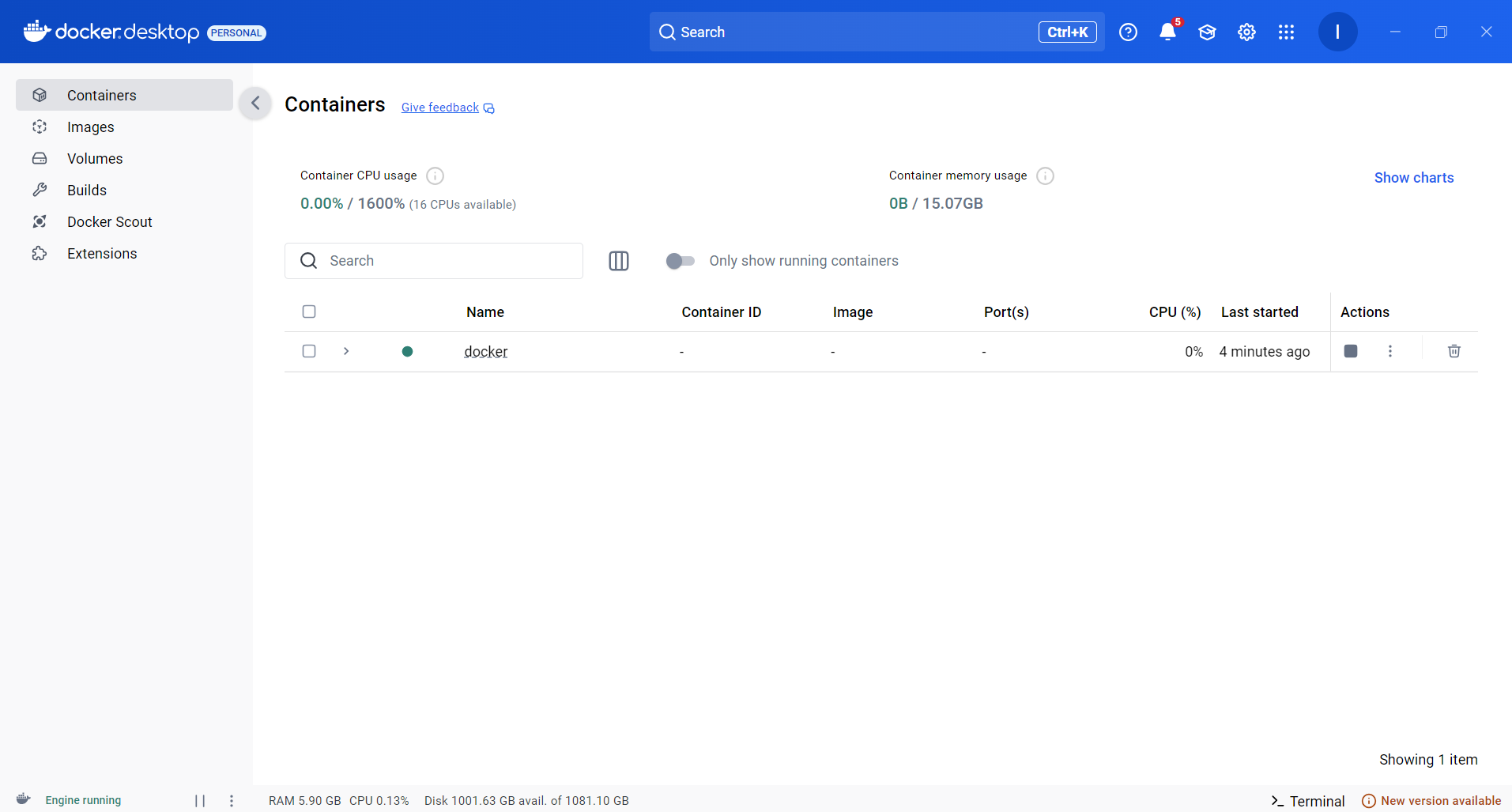Open the Learning center graduation-cap icon
This screenshot has height=812, width=1512.
pyautogui.click(x=1207, y=32)
